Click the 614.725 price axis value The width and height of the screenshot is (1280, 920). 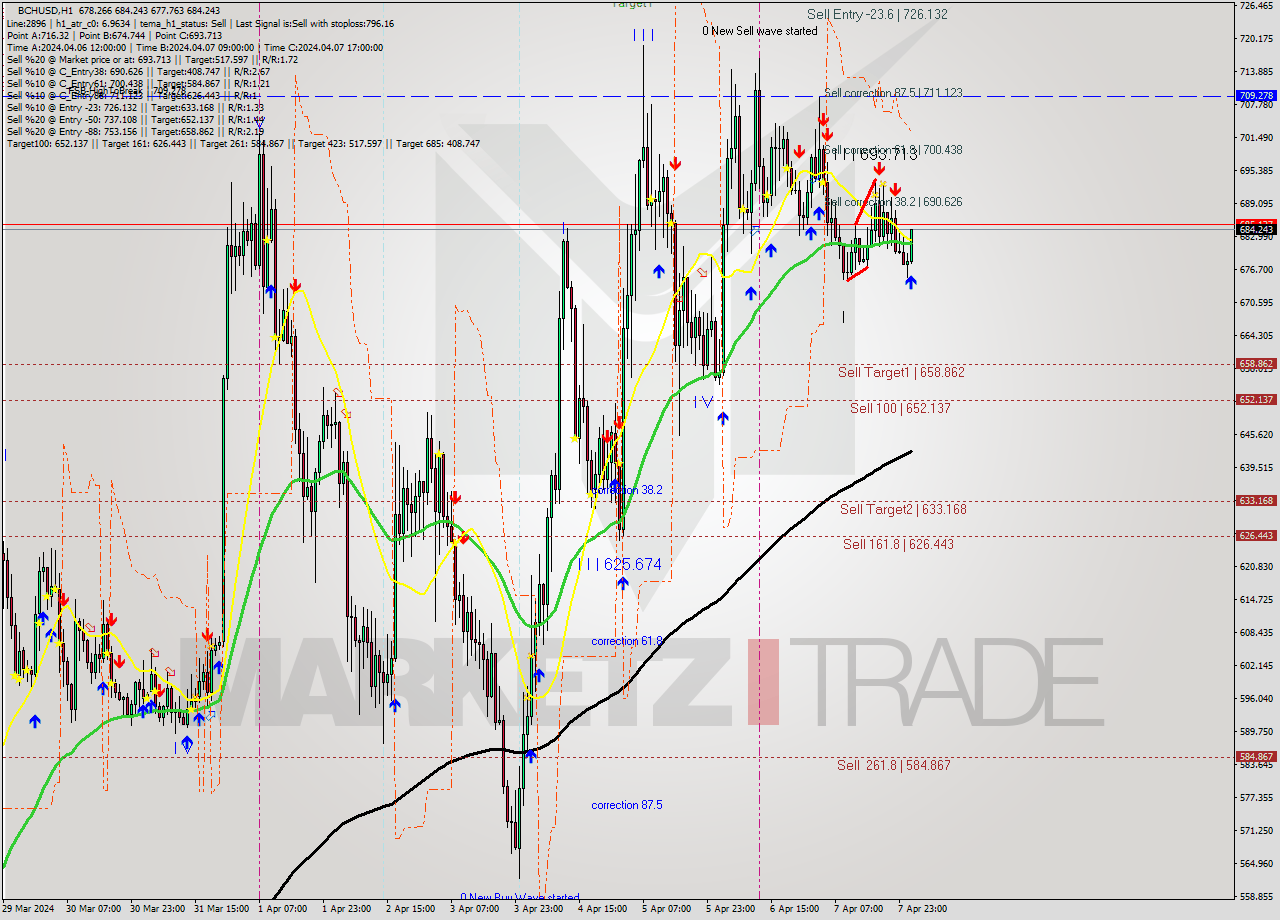pos(1256,600)
